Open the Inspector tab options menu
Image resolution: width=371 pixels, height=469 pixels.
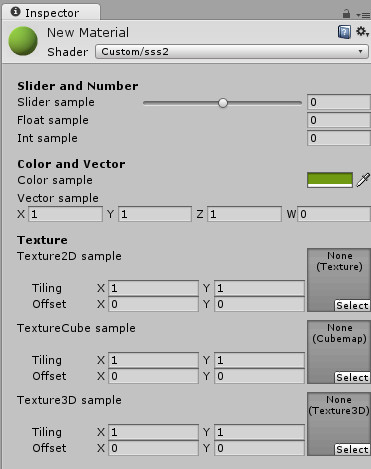click(363, 15)
